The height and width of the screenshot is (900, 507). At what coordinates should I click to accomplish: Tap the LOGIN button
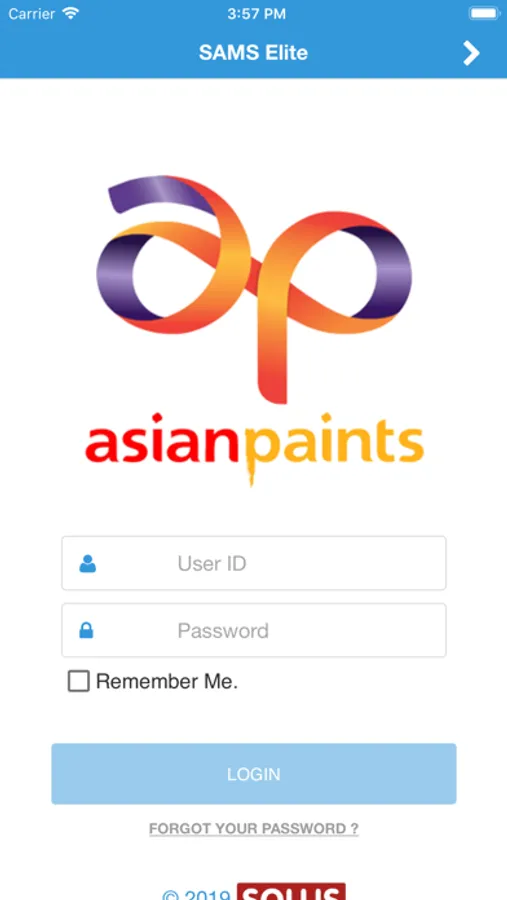(x=254, y=774)
